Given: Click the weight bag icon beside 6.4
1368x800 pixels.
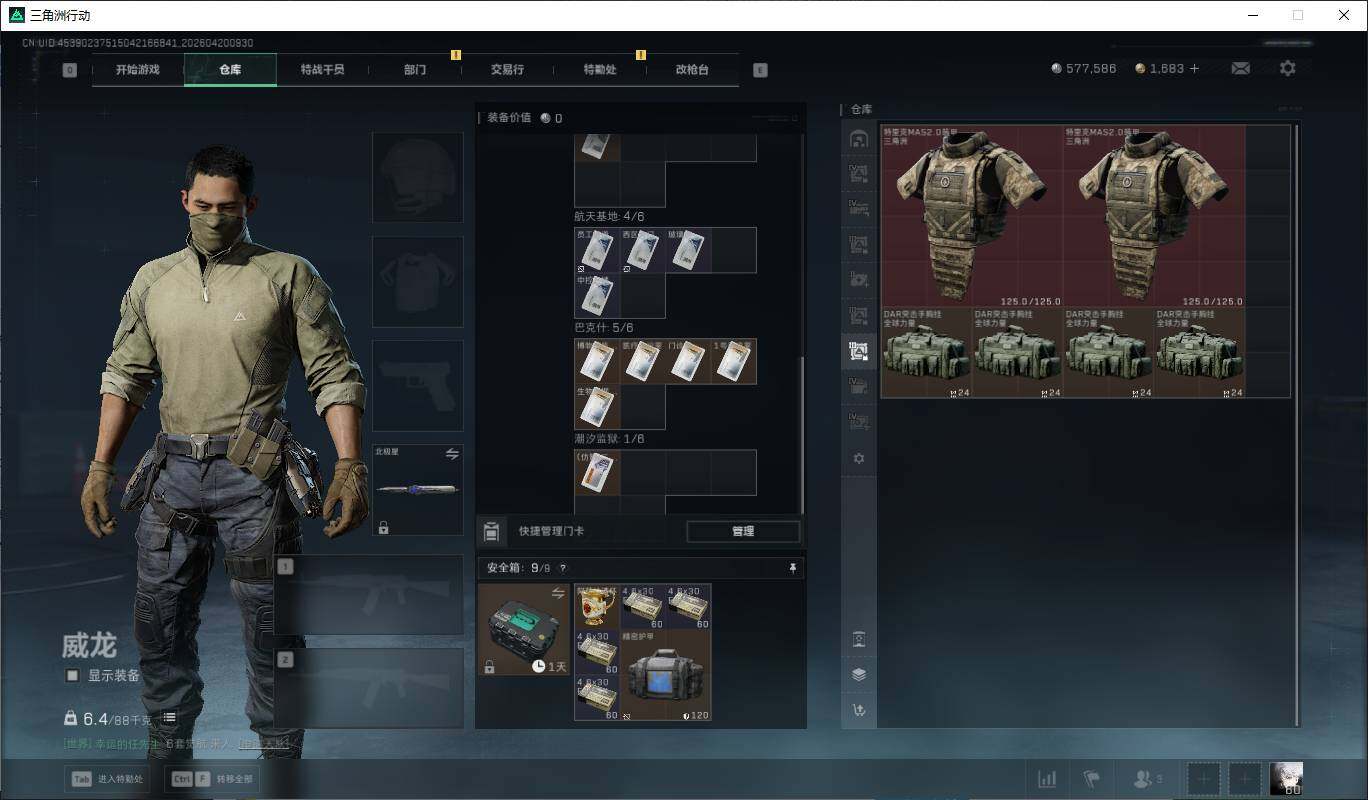Looking at the screenshot, I should [70, 718].
